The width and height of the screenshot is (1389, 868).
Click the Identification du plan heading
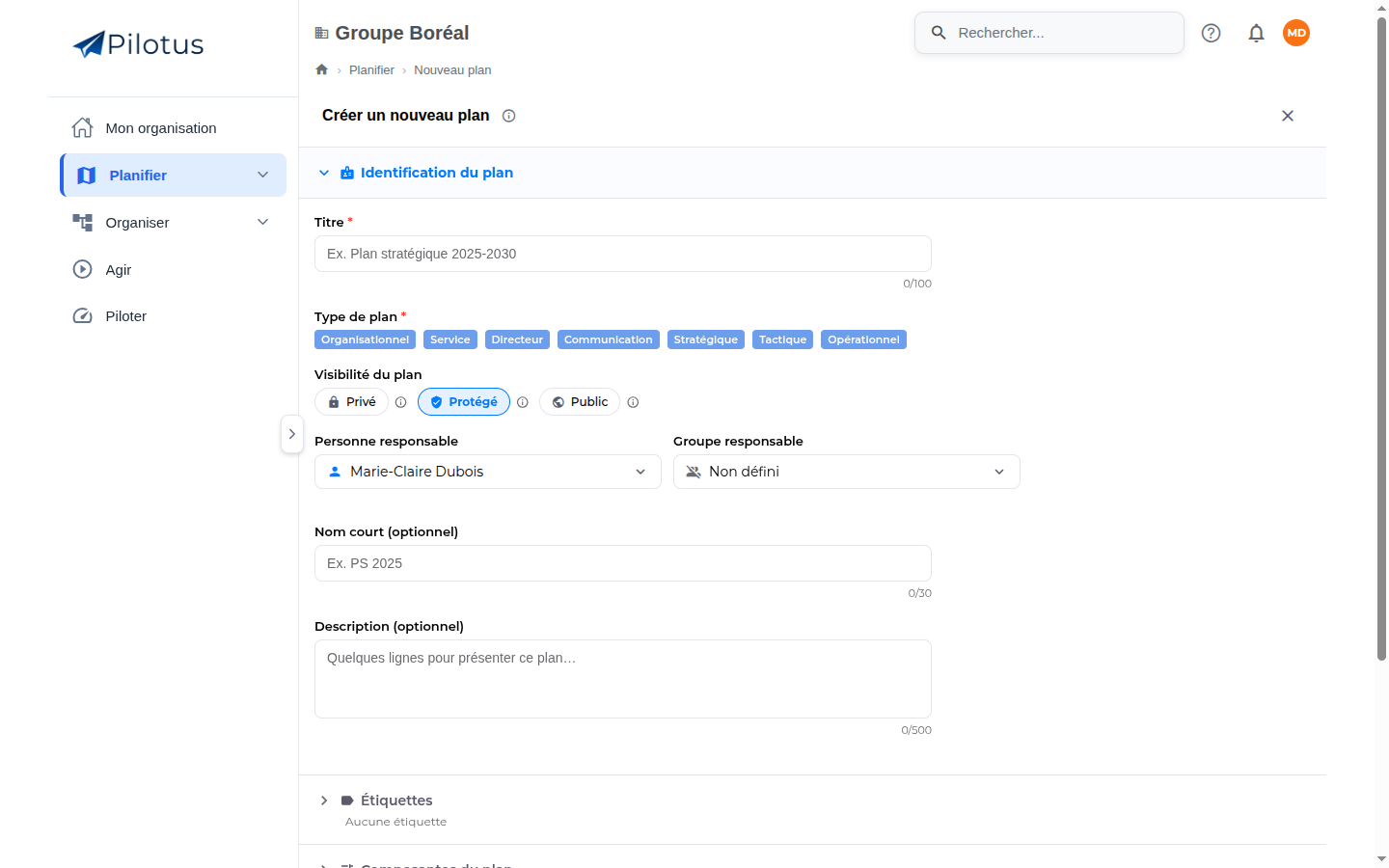437,173
